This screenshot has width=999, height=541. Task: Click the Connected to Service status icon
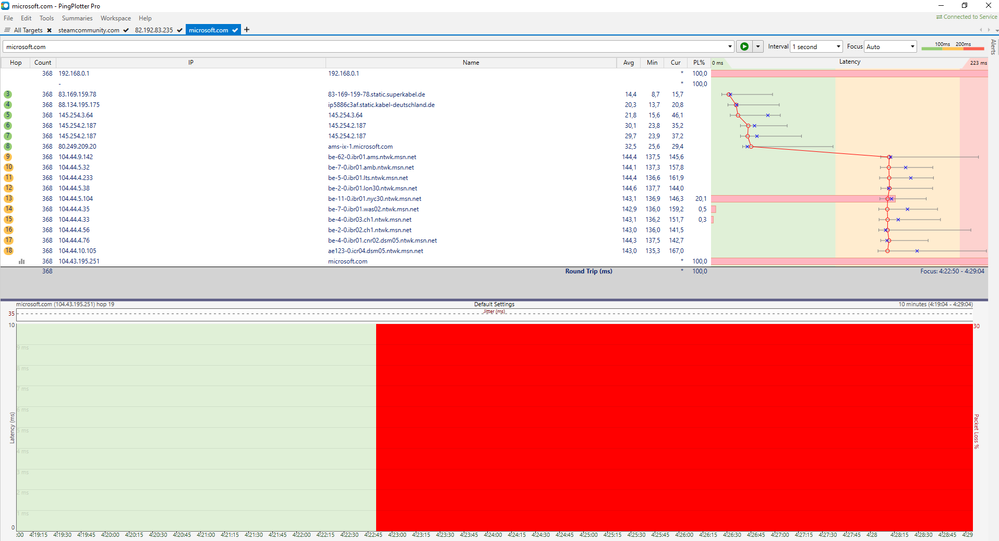[938, 17]
